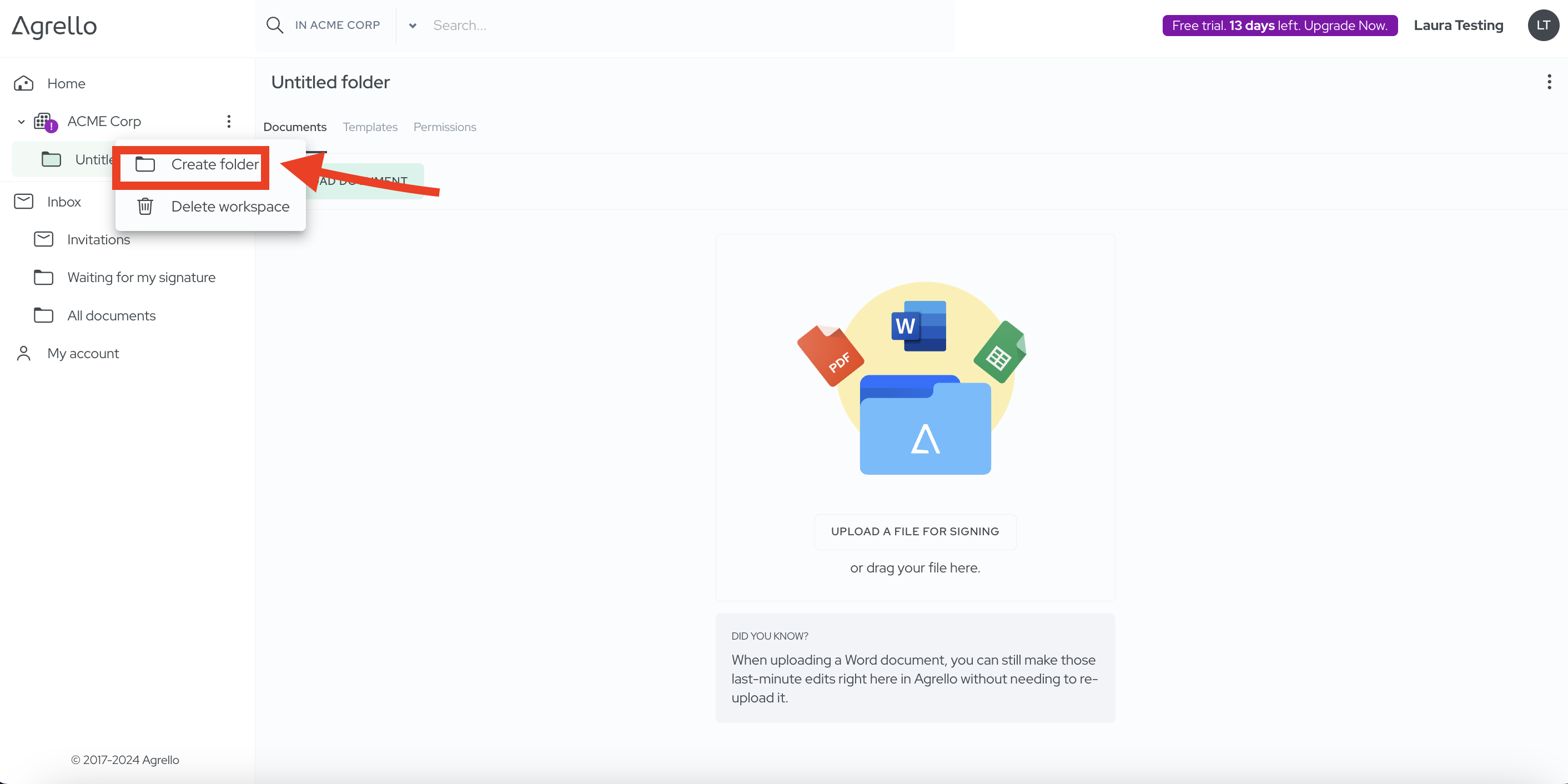Click into the Search input field
The width and height of the screenshot is (1568, 784).
tap(670, 26)
